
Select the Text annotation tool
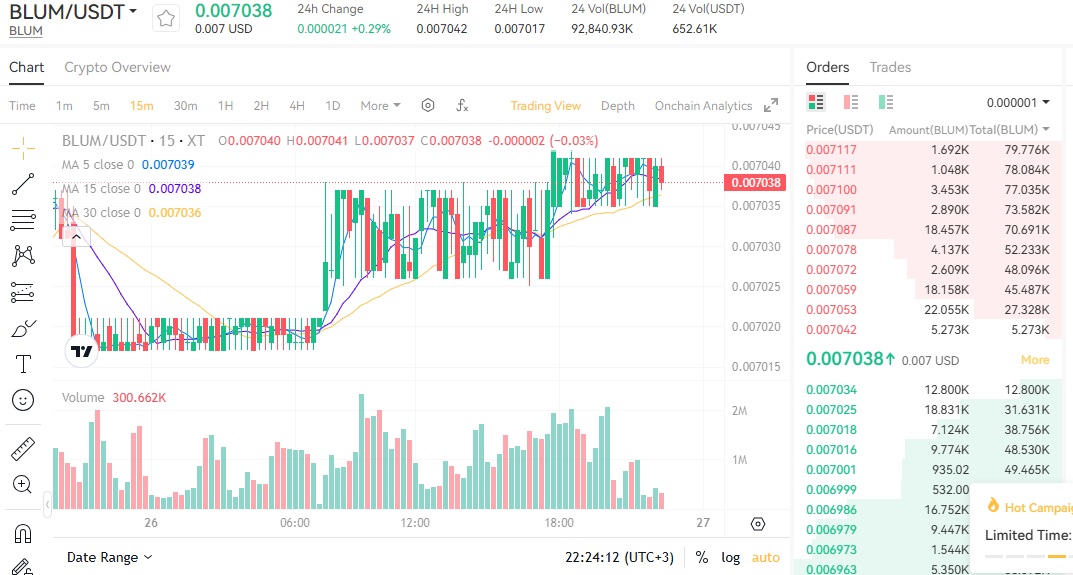(23, 364)
